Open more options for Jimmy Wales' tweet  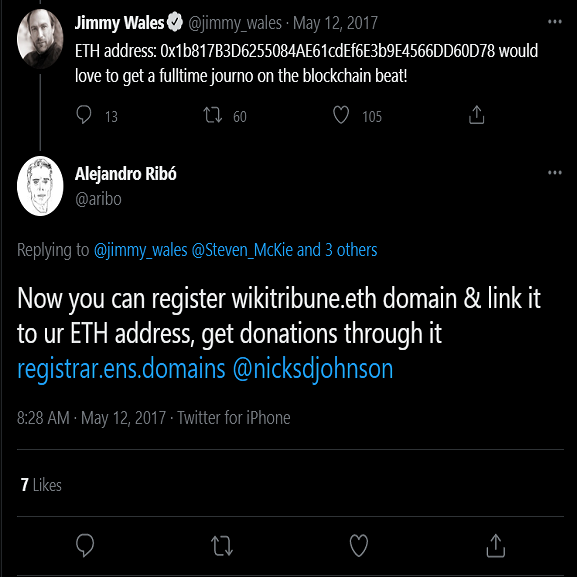[555, 22]
